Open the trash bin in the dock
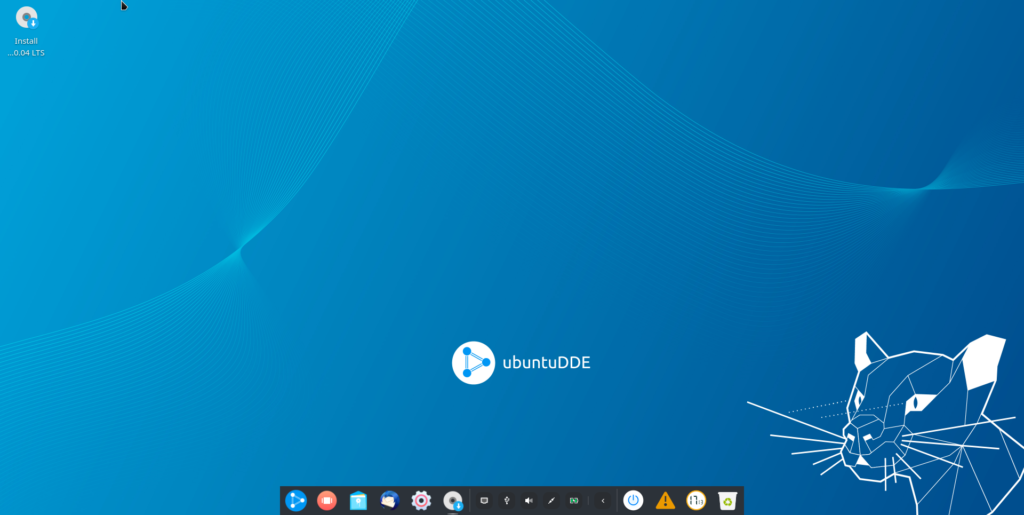 (728, 501)
